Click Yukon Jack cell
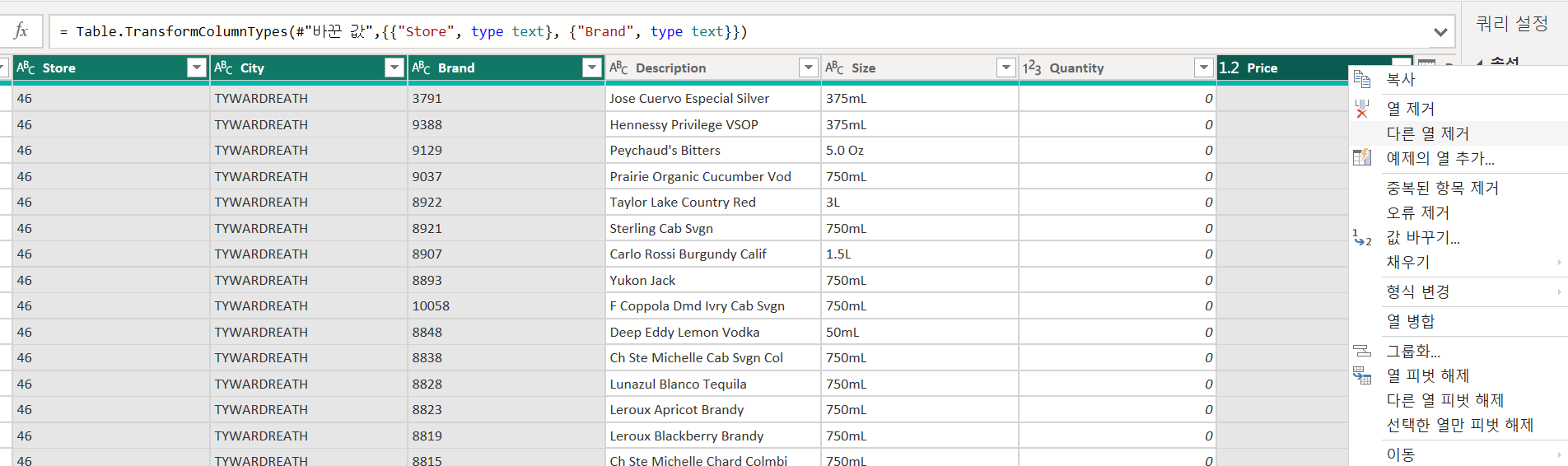The height and width of the screenshot is (466, 1568). (x=713, y=280)
